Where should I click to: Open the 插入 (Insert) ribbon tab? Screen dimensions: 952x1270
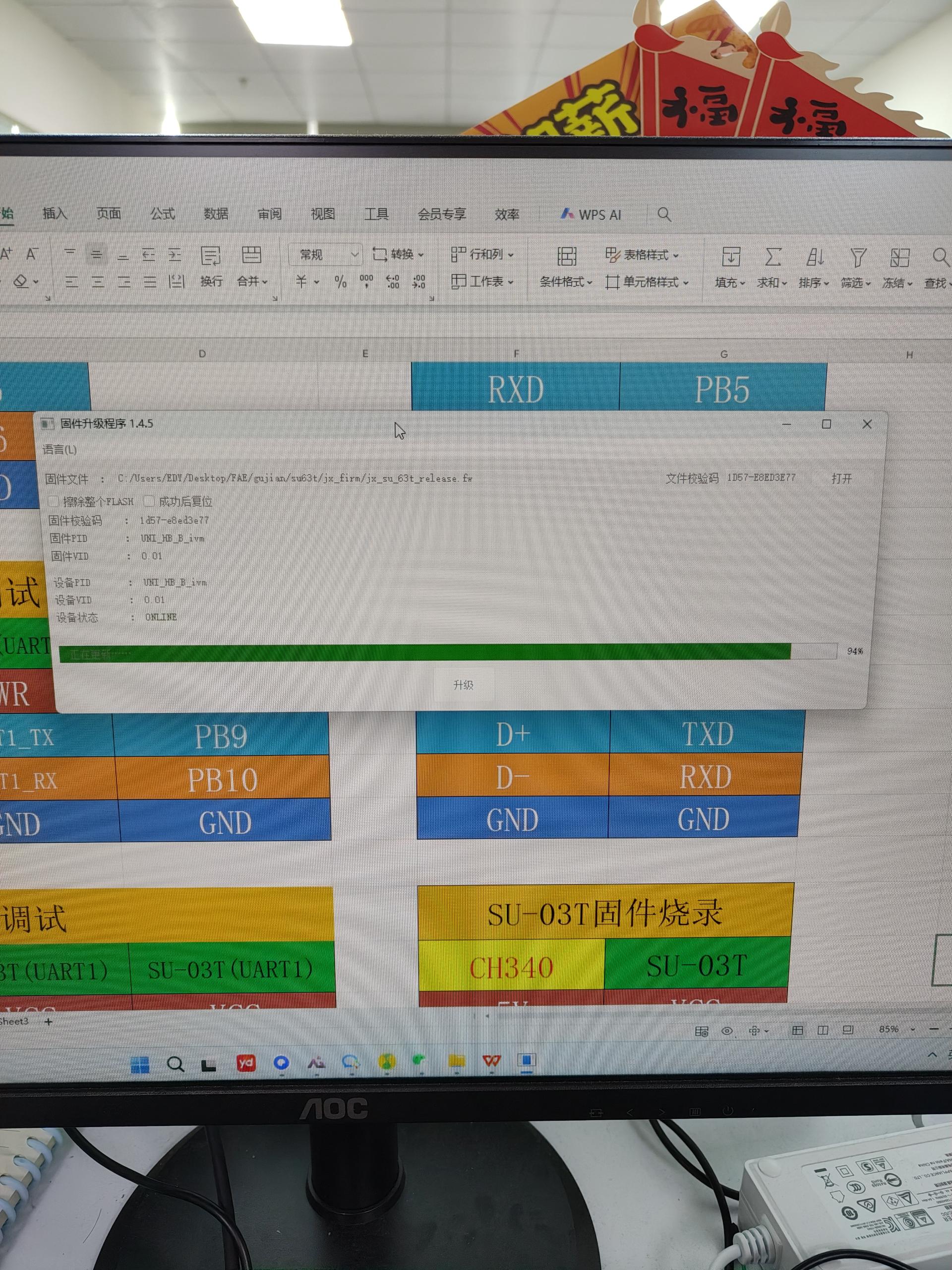[x=55, y=214]
